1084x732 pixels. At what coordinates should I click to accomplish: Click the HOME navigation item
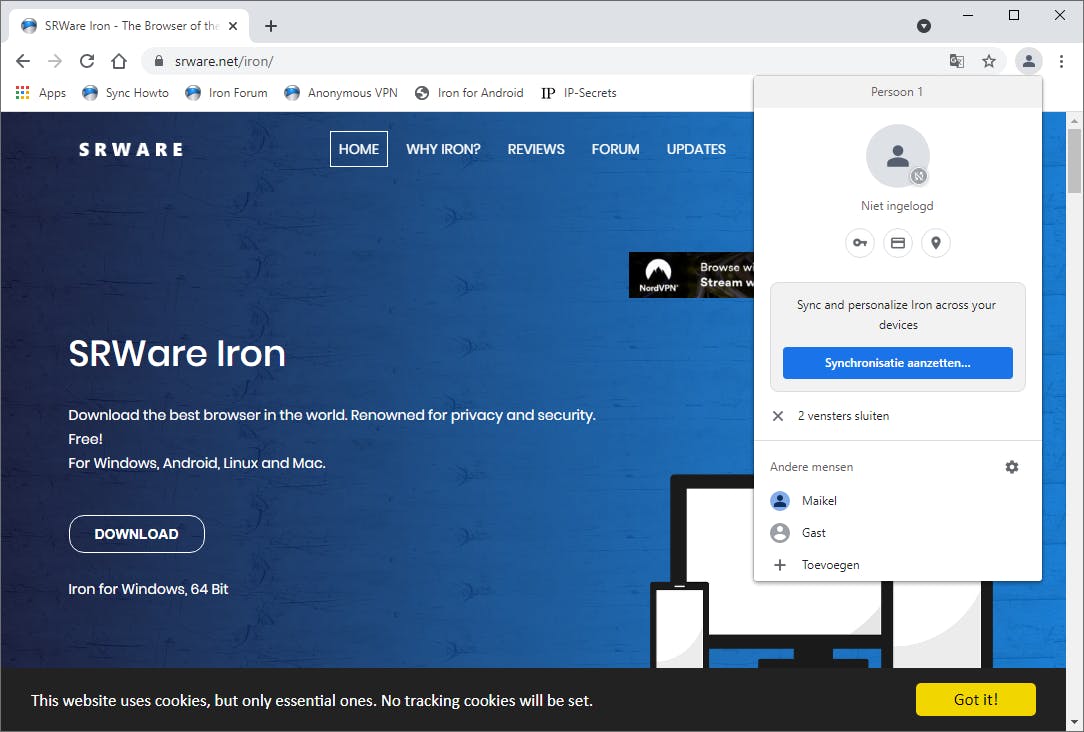(359, 149)
